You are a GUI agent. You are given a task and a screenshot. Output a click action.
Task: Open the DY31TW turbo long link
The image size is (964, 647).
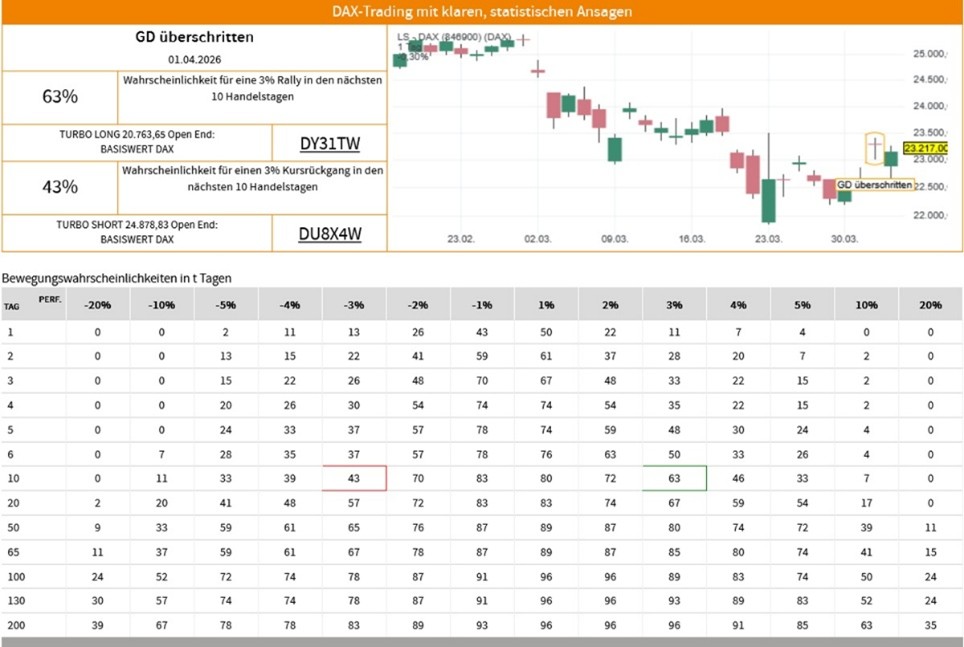coord(328,143)
